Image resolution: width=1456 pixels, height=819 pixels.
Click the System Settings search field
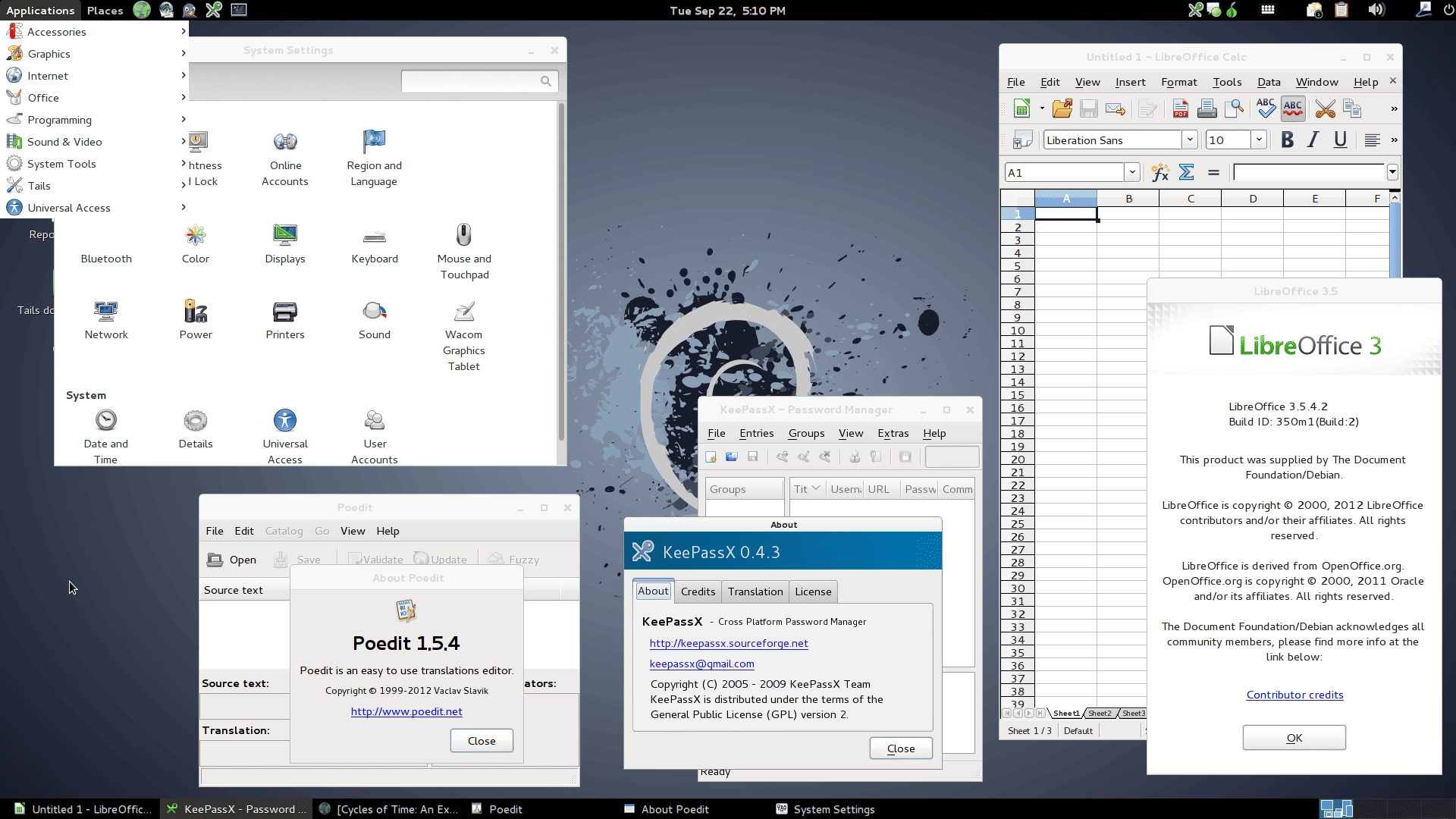(479, 81)
